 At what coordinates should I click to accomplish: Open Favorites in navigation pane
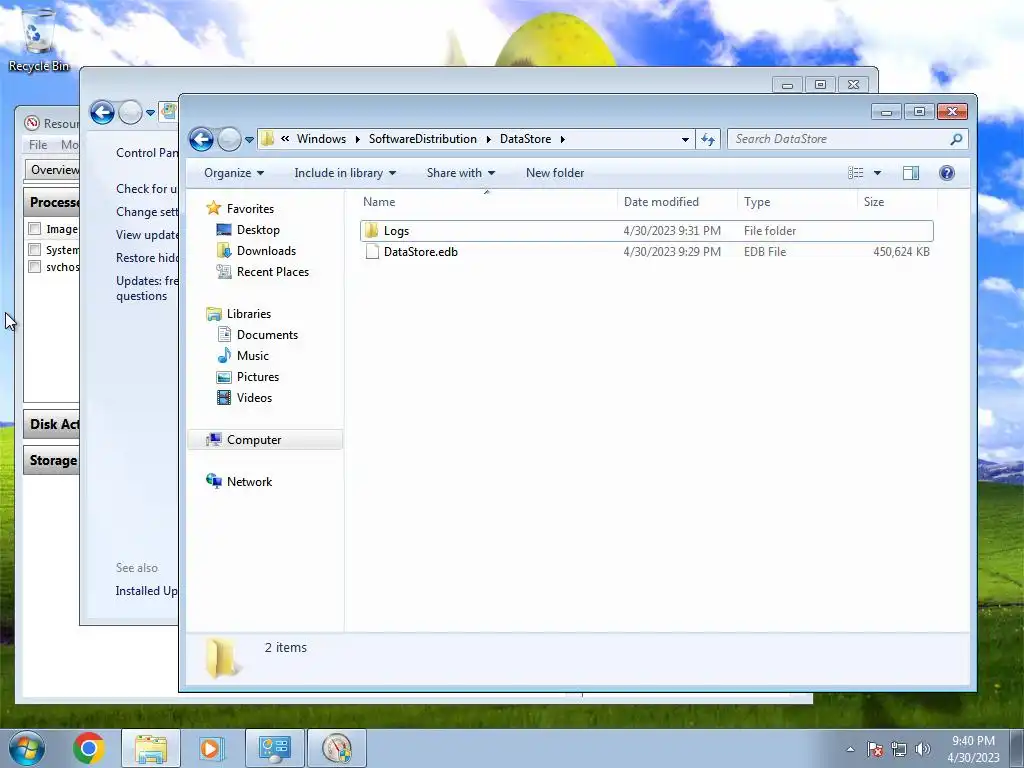tap(250, 209)
